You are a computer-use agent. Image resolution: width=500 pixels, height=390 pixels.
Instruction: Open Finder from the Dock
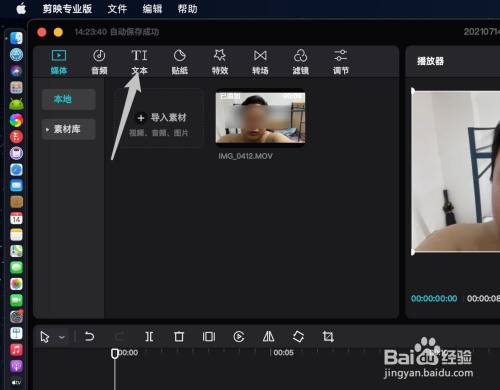(x=16, y=38)
